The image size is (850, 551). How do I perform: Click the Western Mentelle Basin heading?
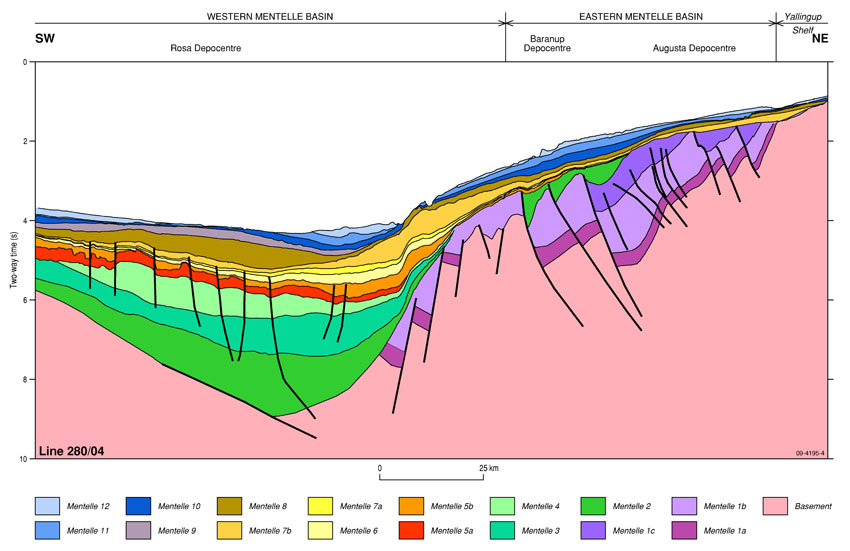point(270,17)
